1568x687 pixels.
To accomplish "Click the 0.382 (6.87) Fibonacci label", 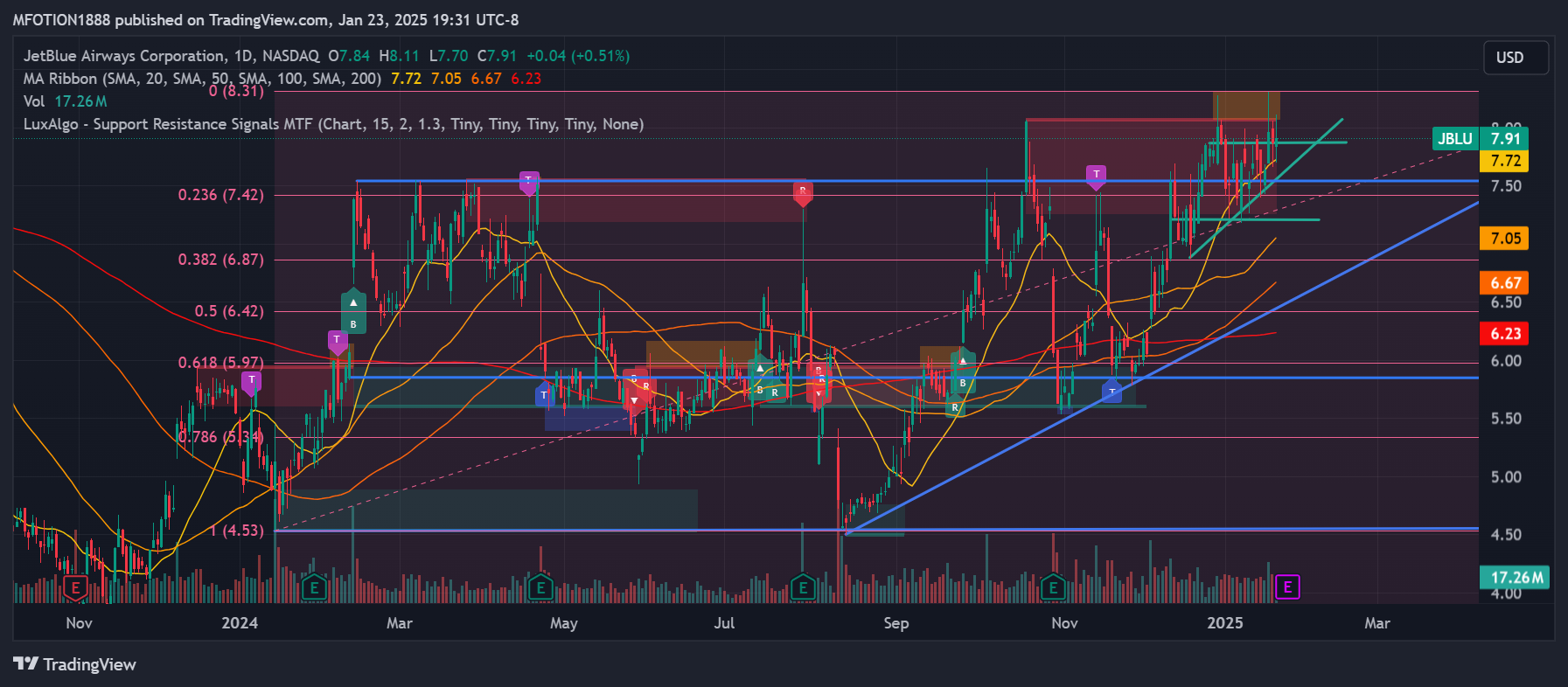I will tap(220, 260).
